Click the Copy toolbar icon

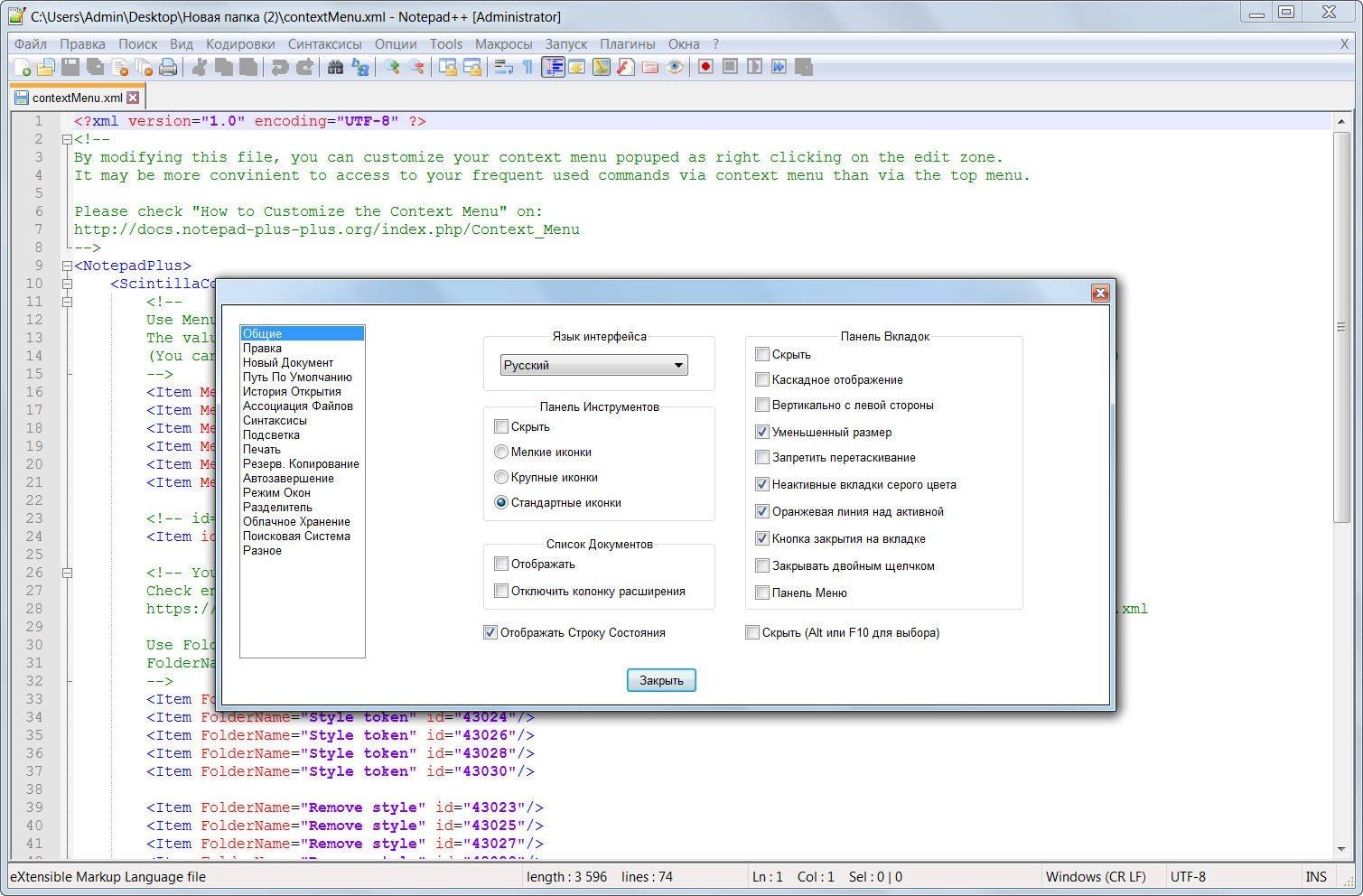click(x=223, y=67)
